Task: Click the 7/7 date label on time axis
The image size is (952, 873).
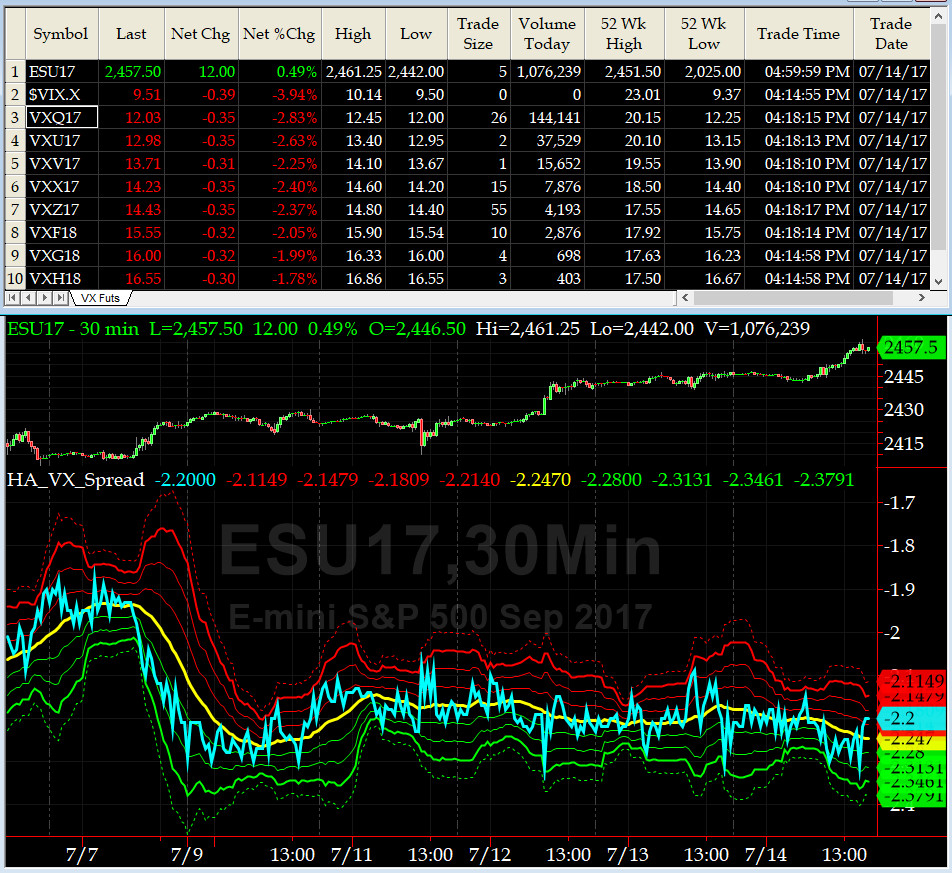Action: point(81,855)
